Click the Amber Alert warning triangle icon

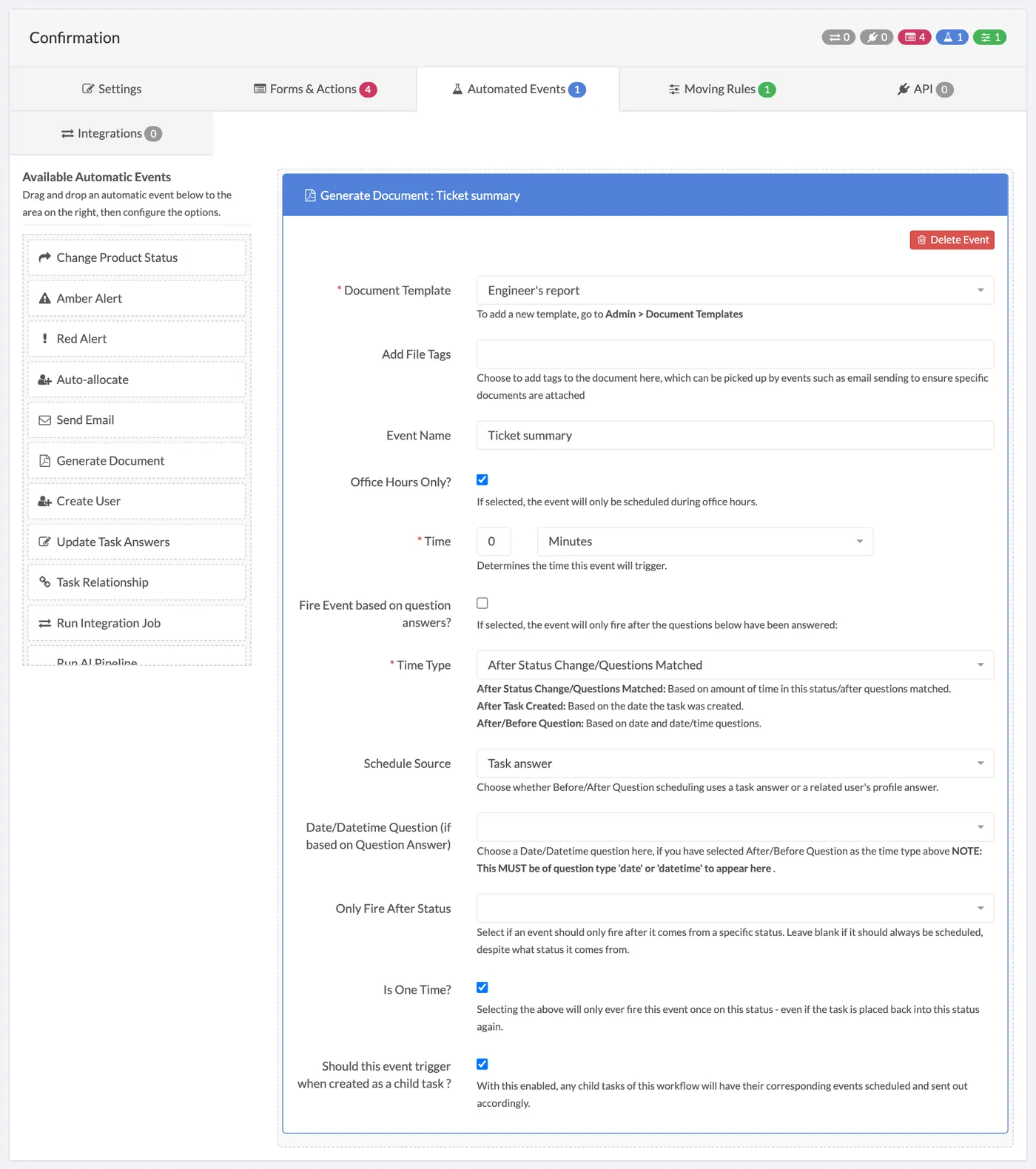[44, 298]
